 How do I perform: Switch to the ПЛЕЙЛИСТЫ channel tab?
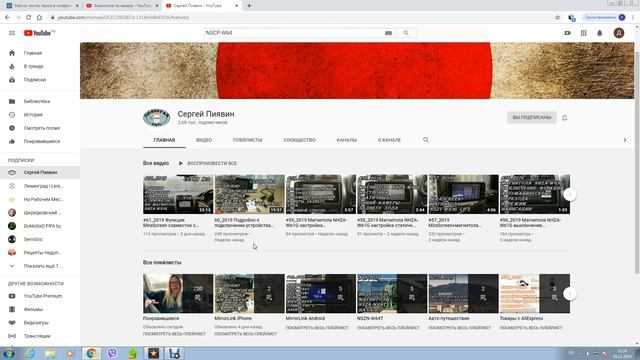point(247,140)
